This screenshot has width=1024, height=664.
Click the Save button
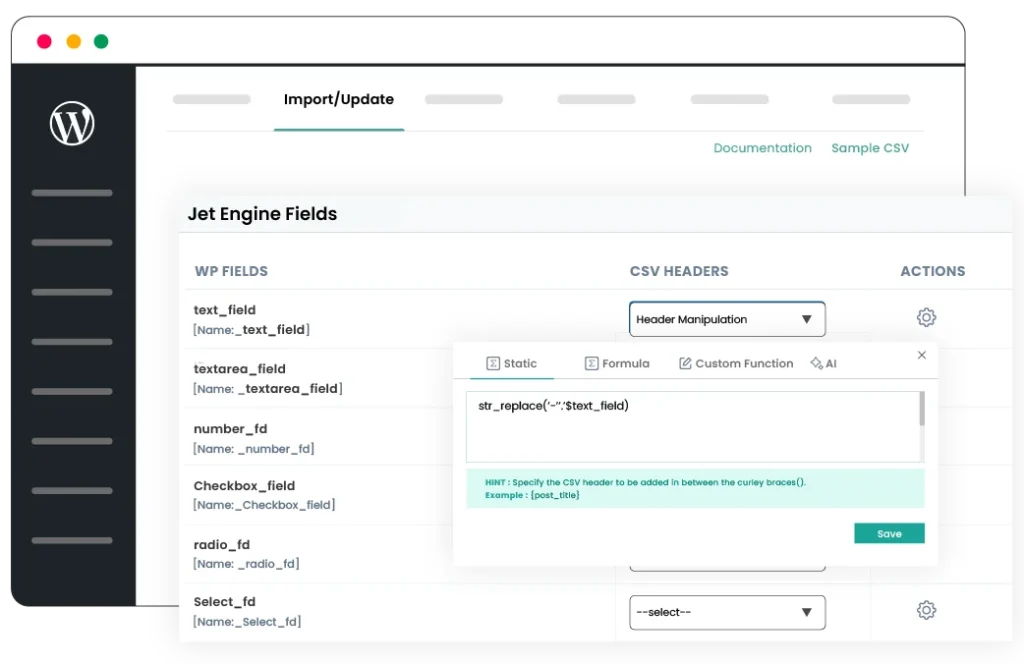[x=889, y=533]
